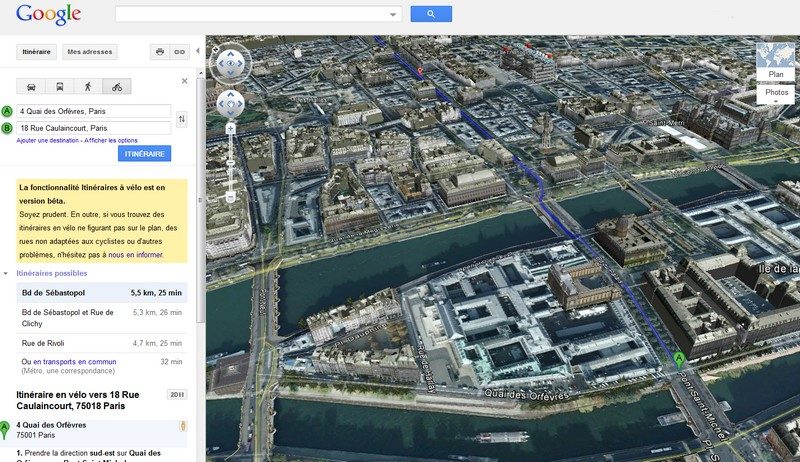Switch to walking directions icon
This screenshot has height=462, width=800.
(88, 87)
